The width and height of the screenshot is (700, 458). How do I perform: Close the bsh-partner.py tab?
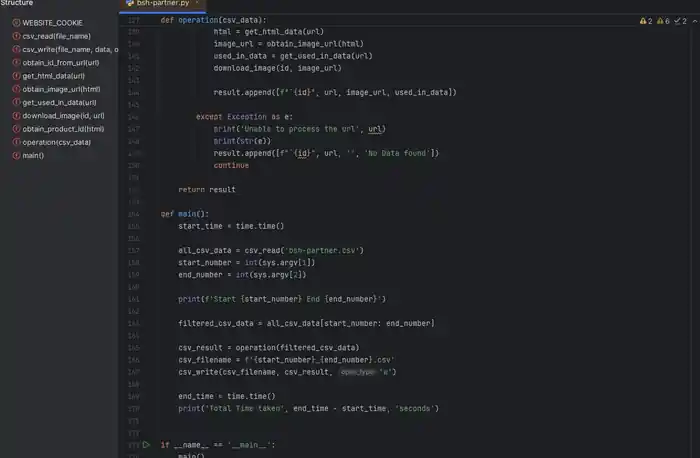(197, 3)
